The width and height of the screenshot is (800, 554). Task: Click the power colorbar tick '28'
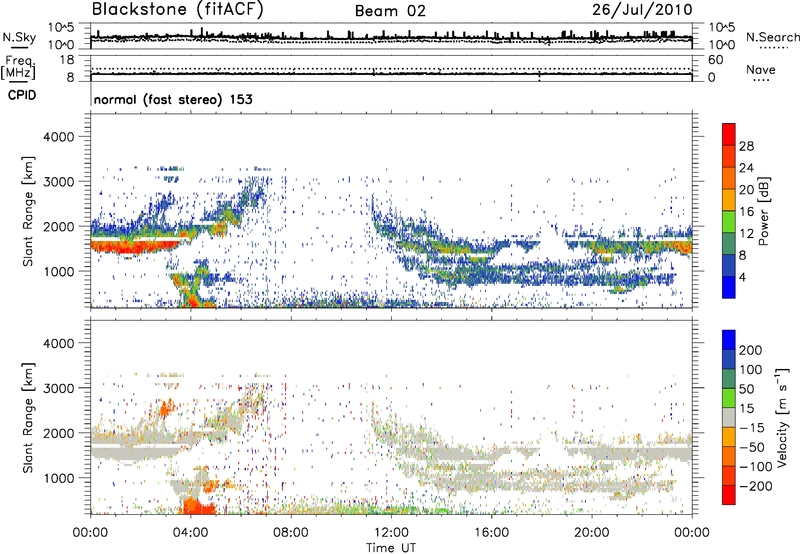[x=746, y=146]
